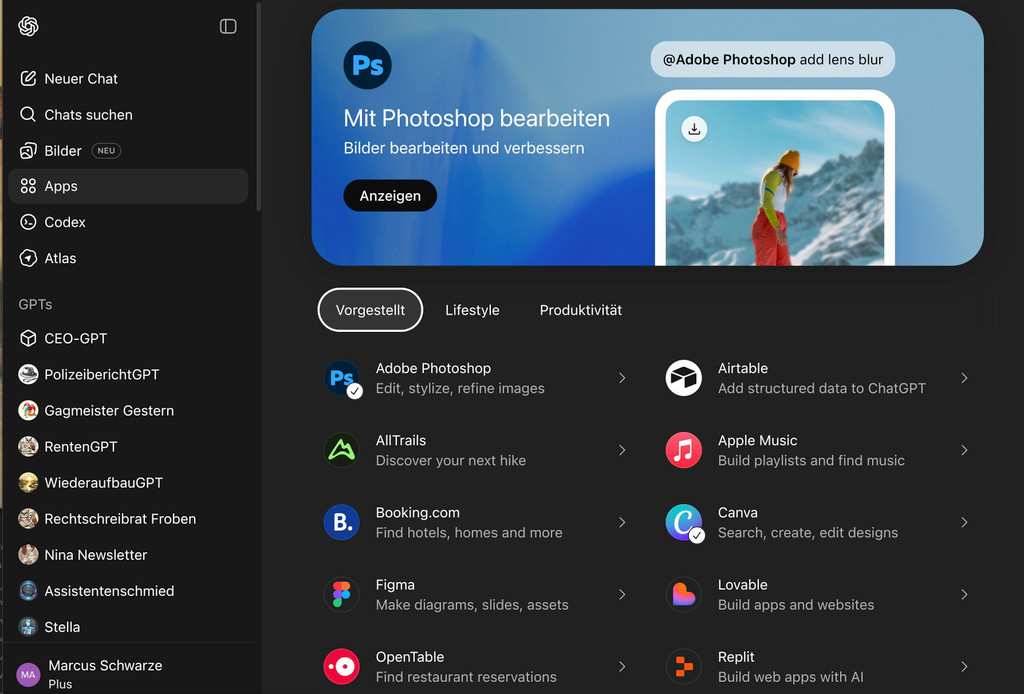This screenshot has height=694, width=1024.
Task: Start a new chat via Neuer Chat
Action: [80, 79]
